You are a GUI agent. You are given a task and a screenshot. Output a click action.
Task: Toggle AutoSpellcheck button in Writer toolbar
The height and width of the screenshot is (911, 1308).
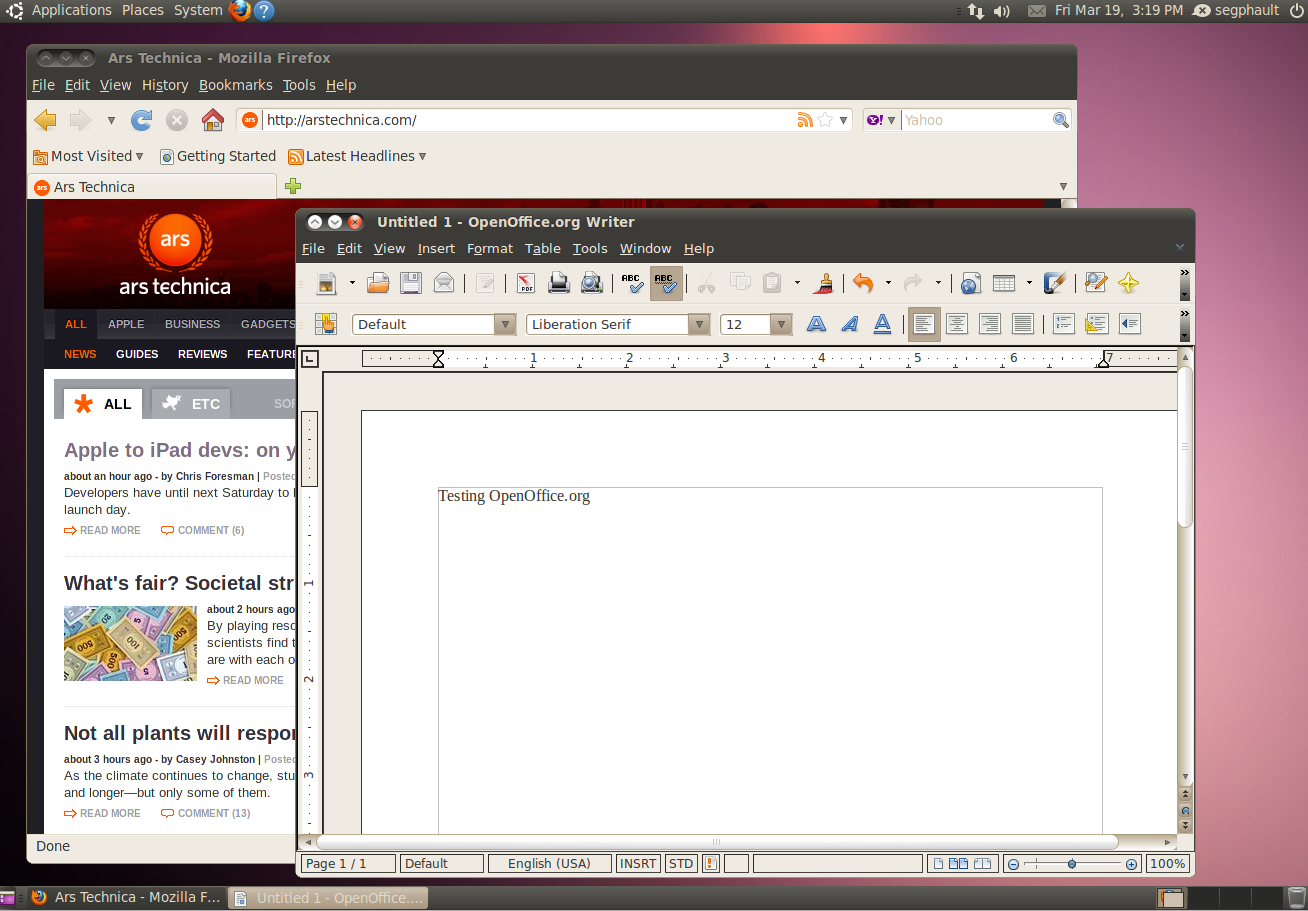pos(666,284)
